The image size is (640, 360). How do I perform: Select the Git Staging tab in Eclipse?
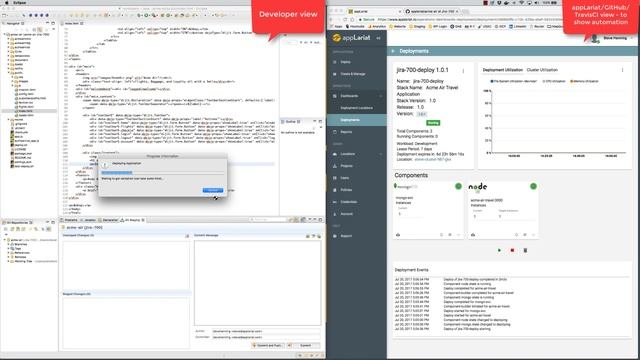(x=132, y=220)
